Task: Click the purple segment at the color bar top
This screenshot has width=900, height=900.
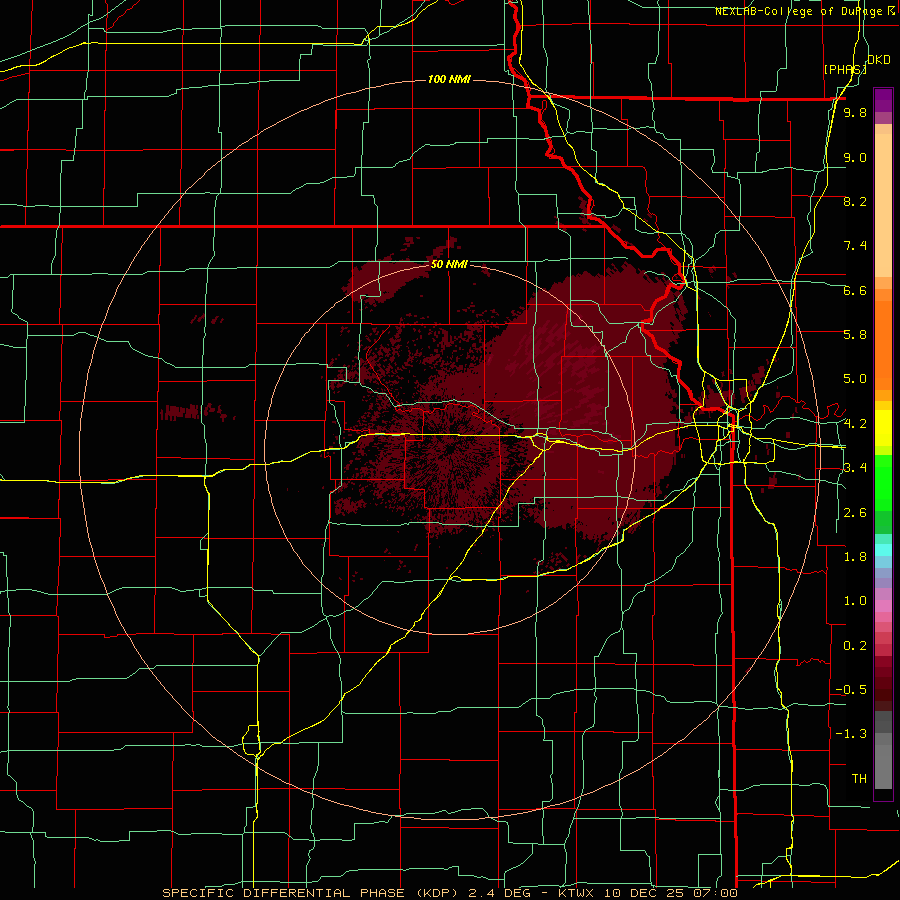Action: pyautogui.click(x=883, y=100)
